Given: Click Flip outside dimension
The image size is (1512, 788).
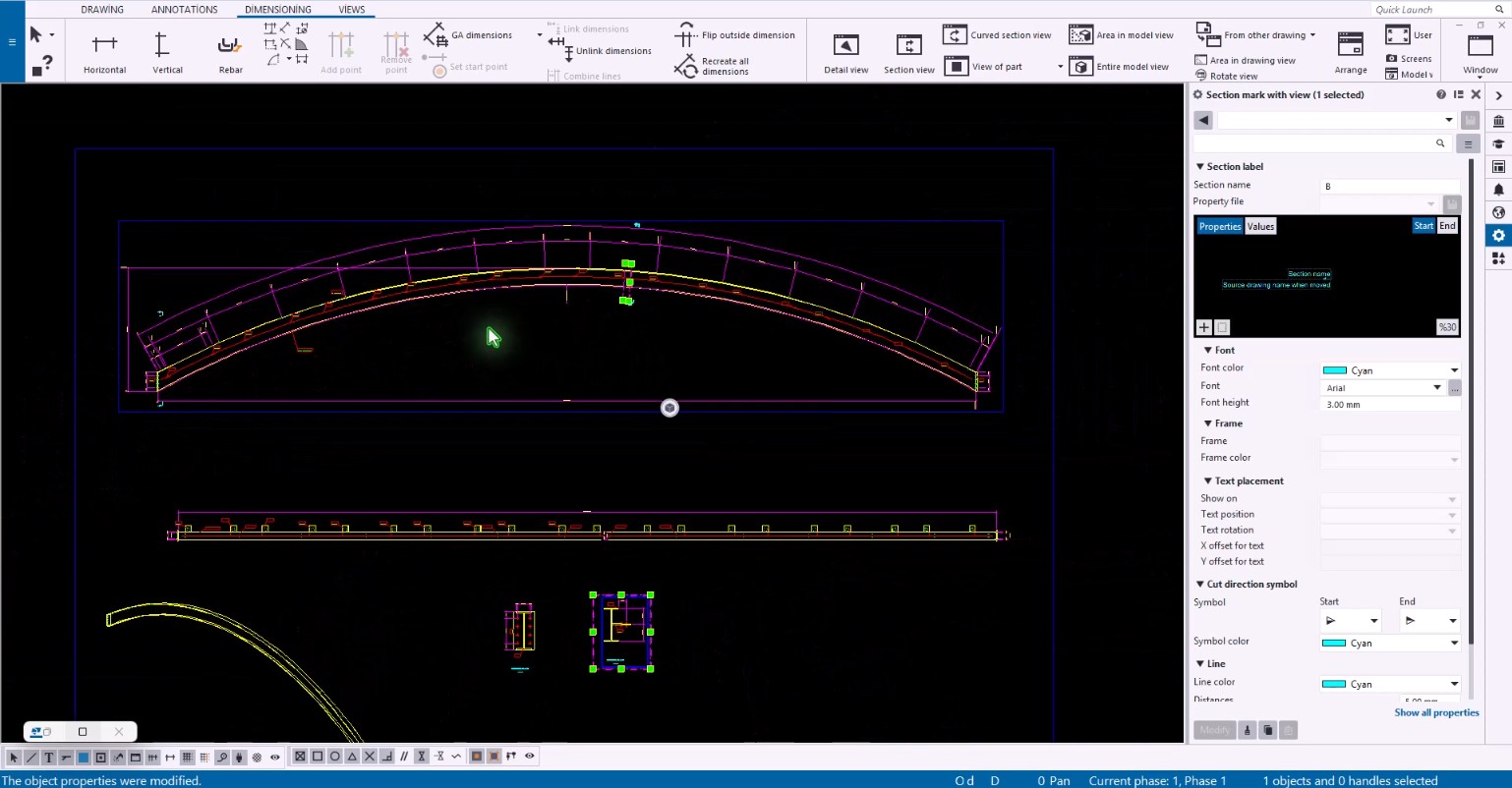Looking at the screenshot, I should coord(736,35).
